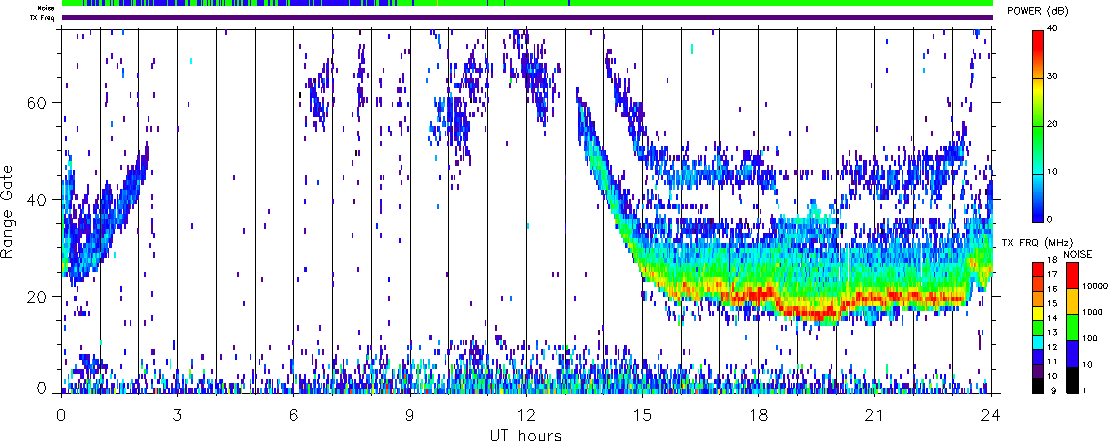Click the 11 MHz label in TX FRQ legend
The height and width of the screenshot is (441, 1108).
point(1053,361)
